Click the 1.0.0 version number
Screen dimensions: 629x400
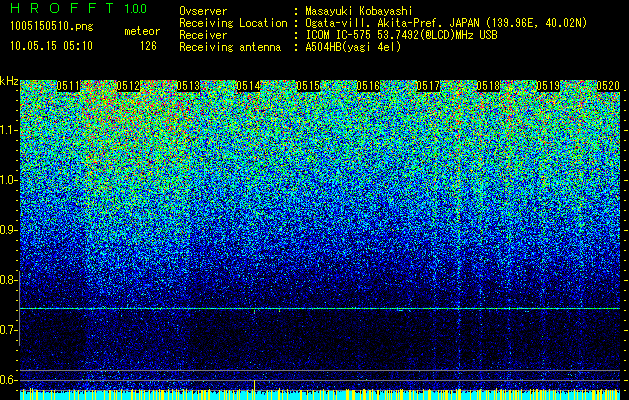(x=136, y=9)
